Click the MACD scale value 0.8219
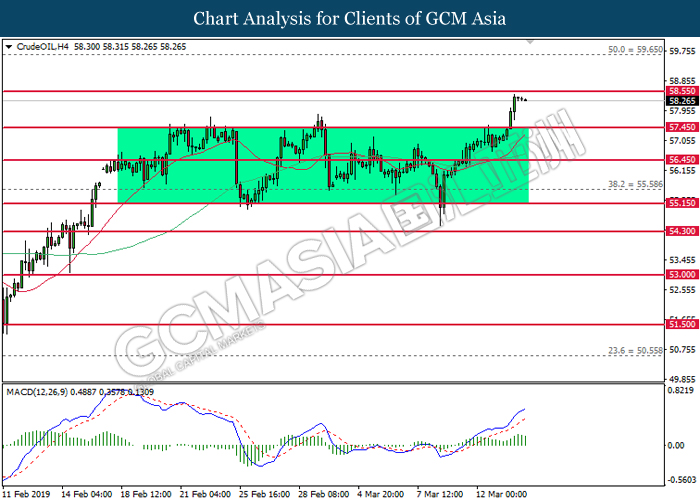700x500 pixels. coord(682,390)
